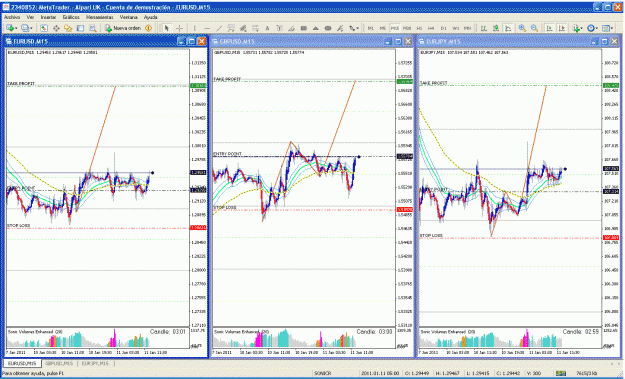Expand the indicators dropdown arrow
This screenshot has height=379, width=625.
point(582,28)
